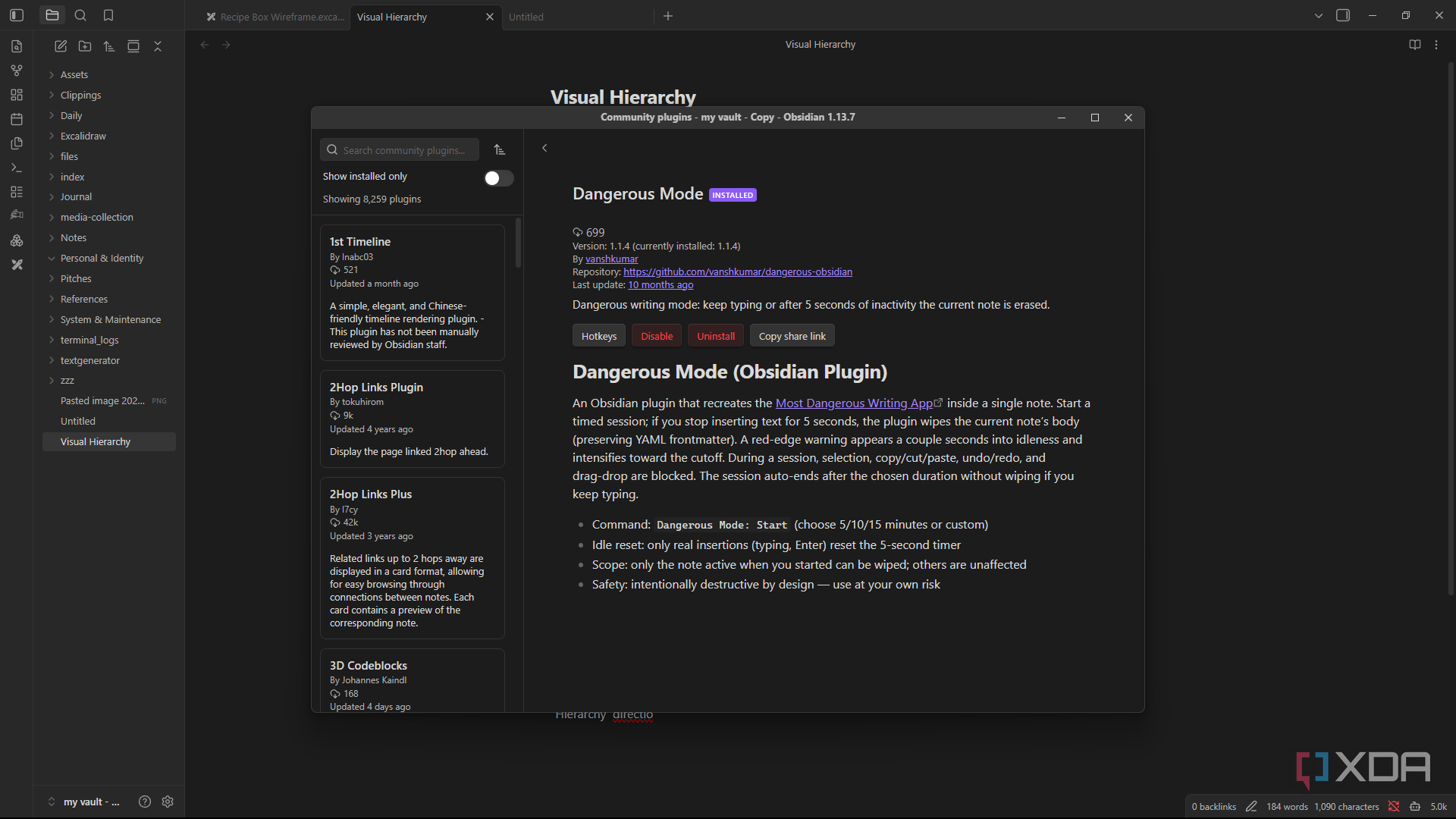
Task: Toggle the left sidebar icon
Action: (x=17, y=15)
